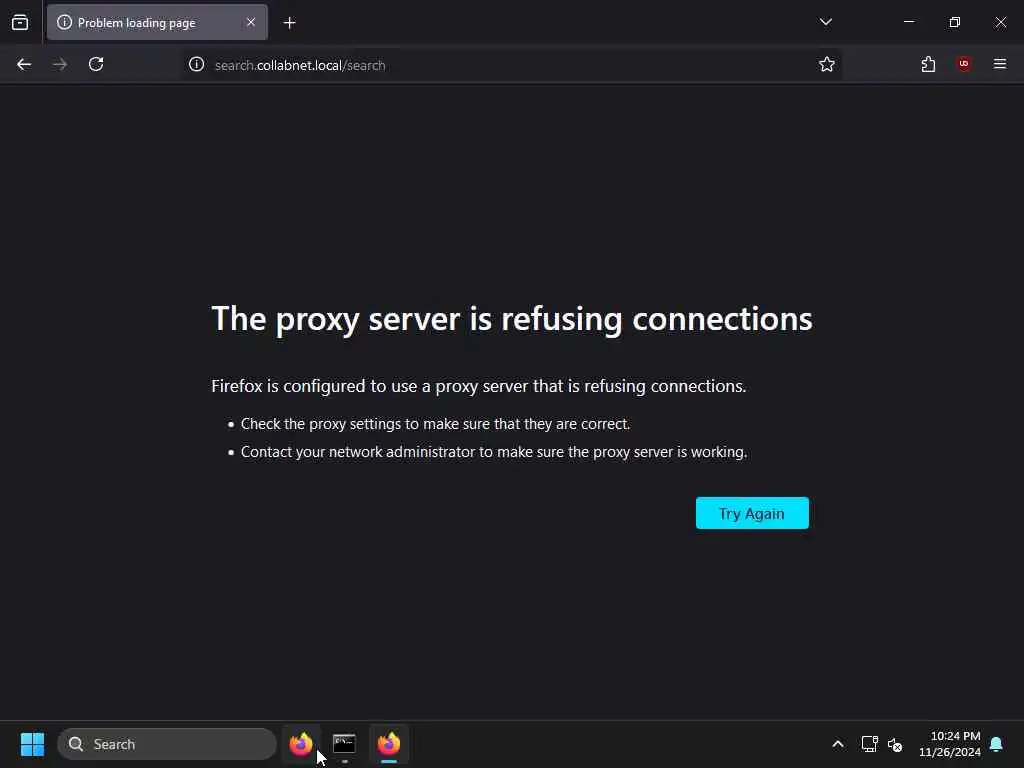Expand the list all tabs chevron
The image size is (1024, 768).
[825, 22]
